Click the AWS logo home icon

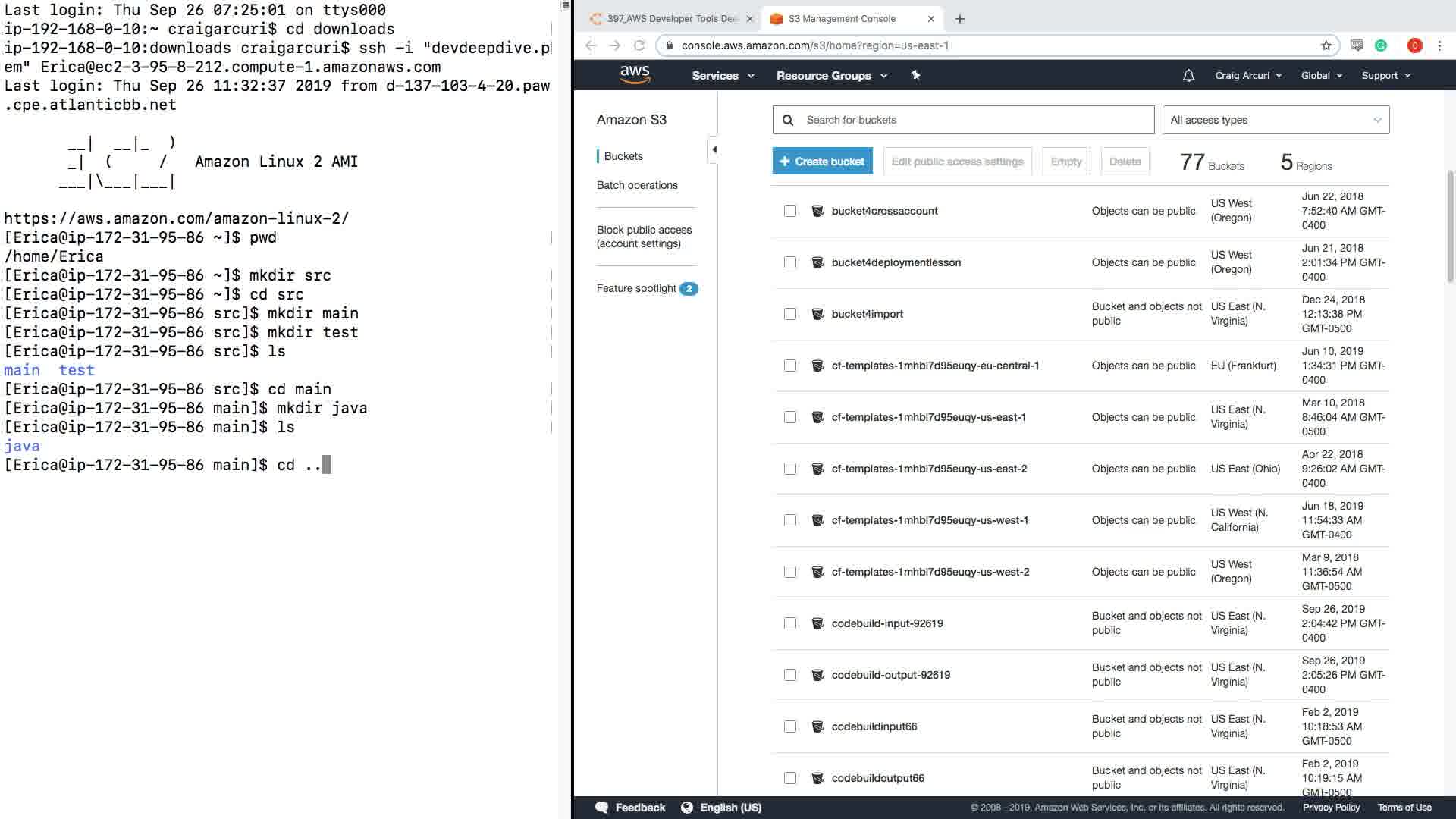pos(635,74)
